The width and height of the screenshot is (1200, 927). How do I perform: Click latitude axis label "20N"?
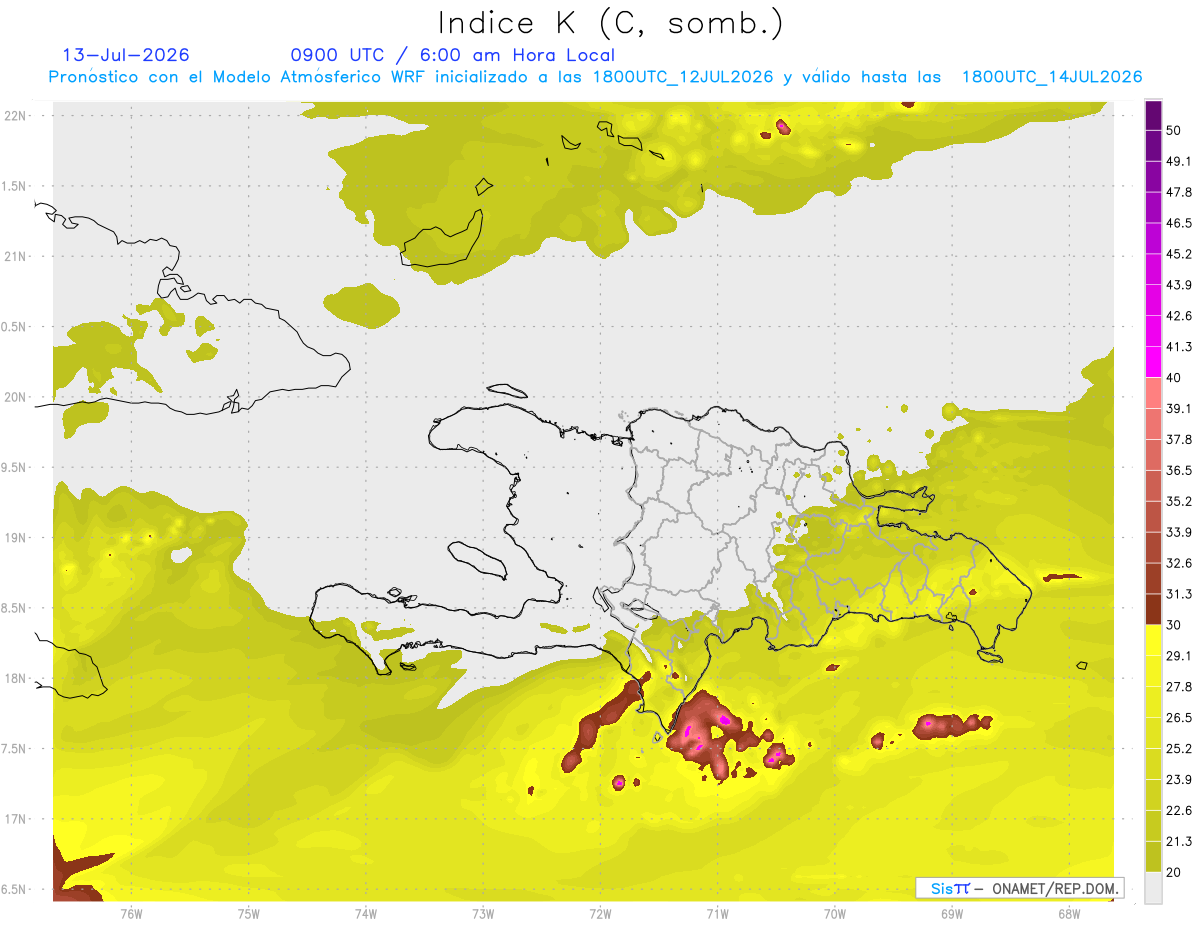coord(17,398)
